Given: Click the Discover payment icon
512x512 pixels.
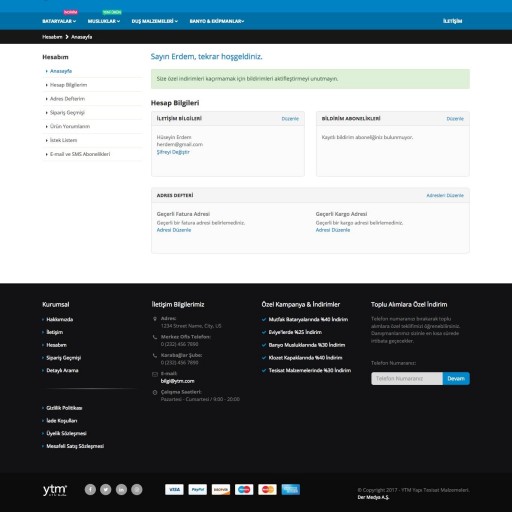Looking at the screenshot, I should click(221, 489).
